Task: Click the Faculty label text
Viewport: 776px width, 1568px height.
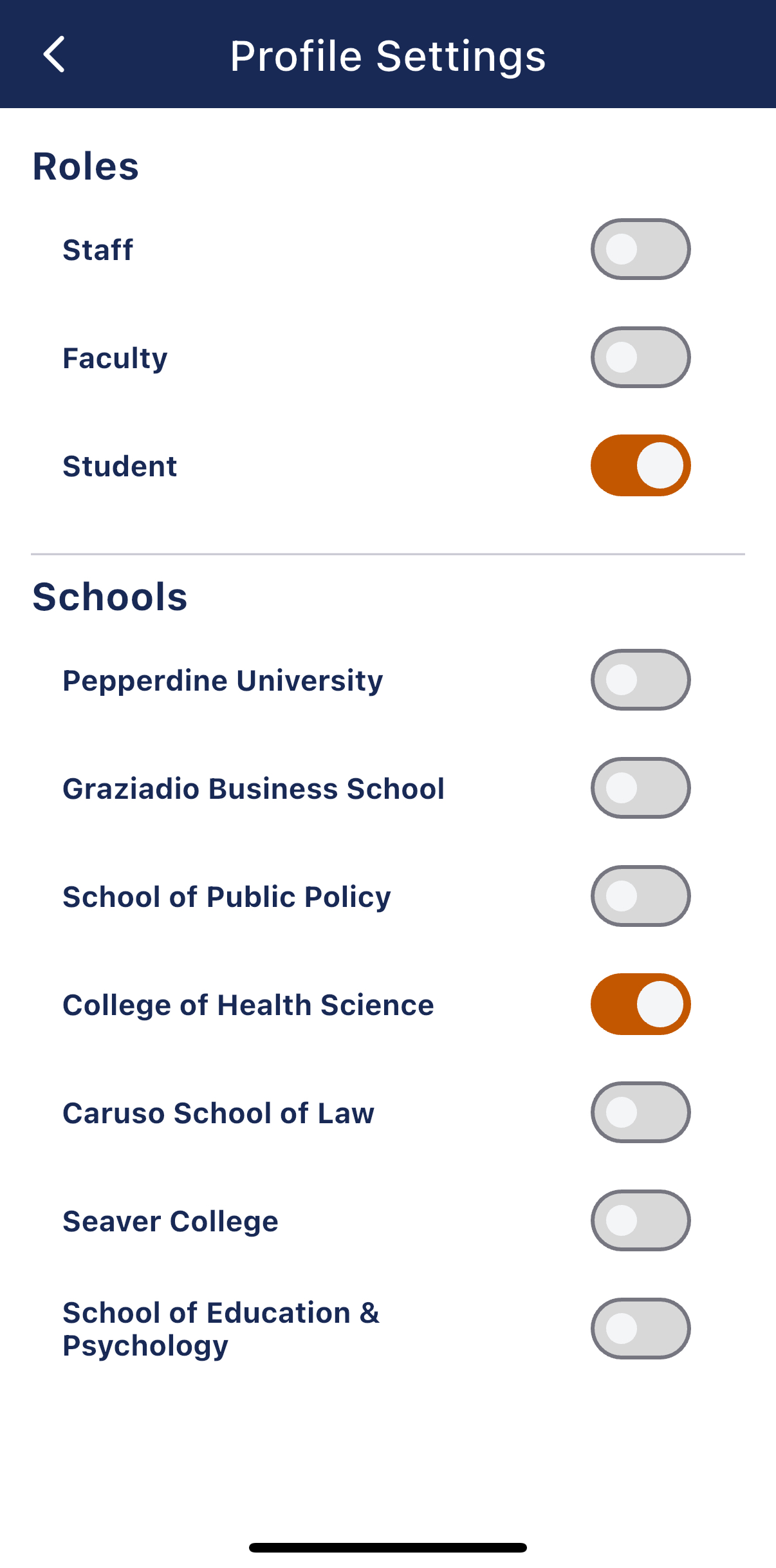Action: [x=115, y=359]
